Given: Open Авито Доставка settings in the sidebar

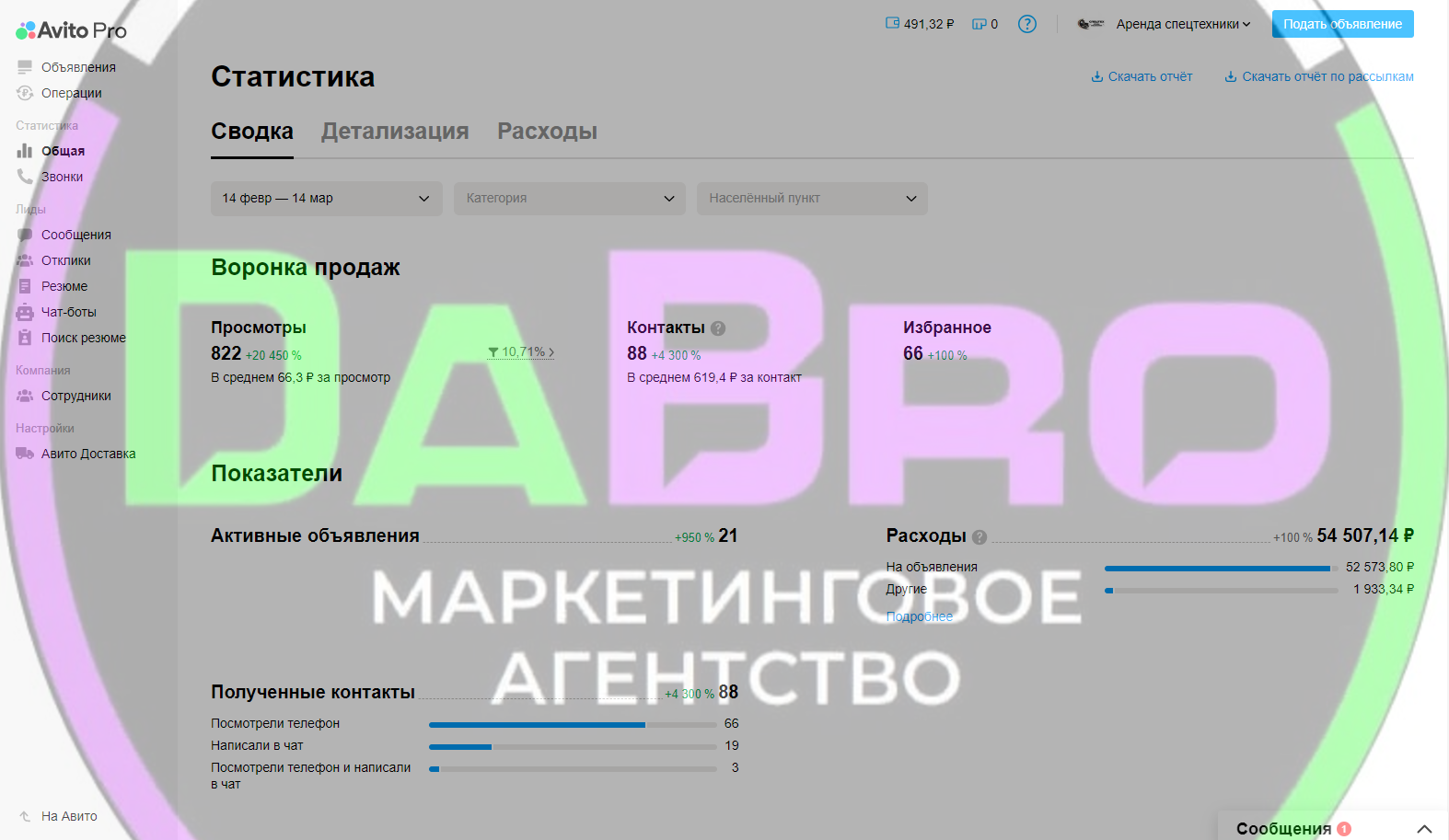Looking at the screenshot, I should tap(88, 454).
